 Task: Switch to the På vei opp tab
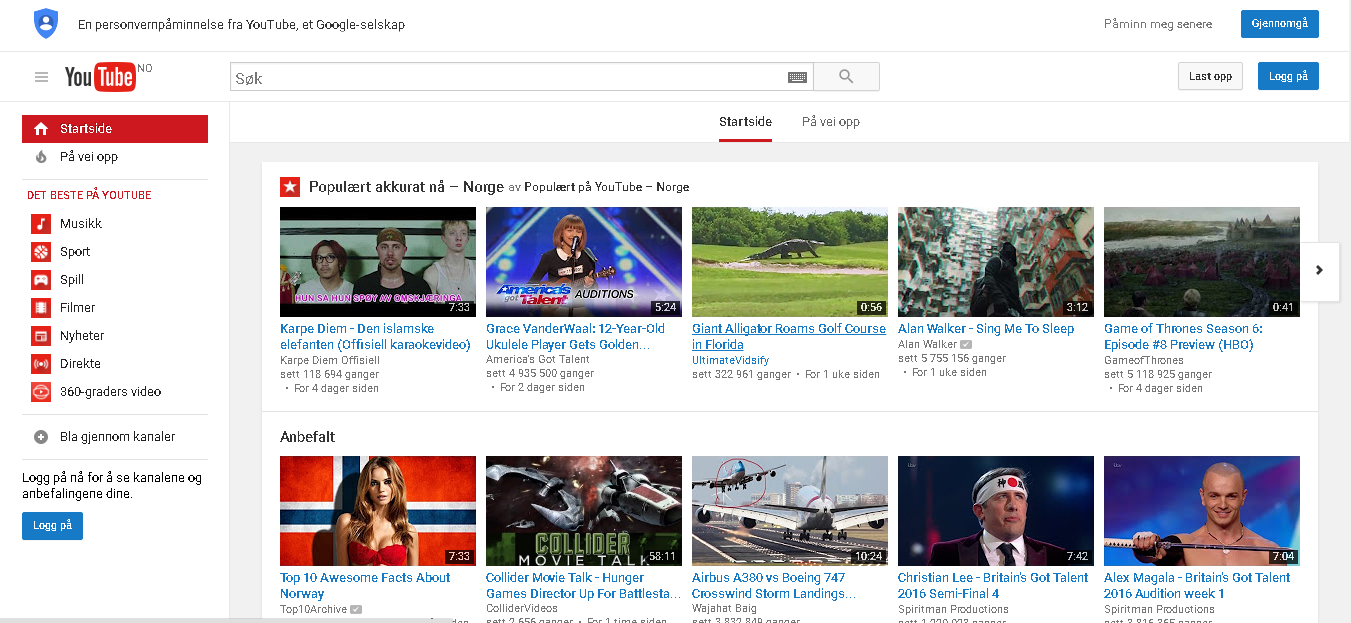click(831, 122)
